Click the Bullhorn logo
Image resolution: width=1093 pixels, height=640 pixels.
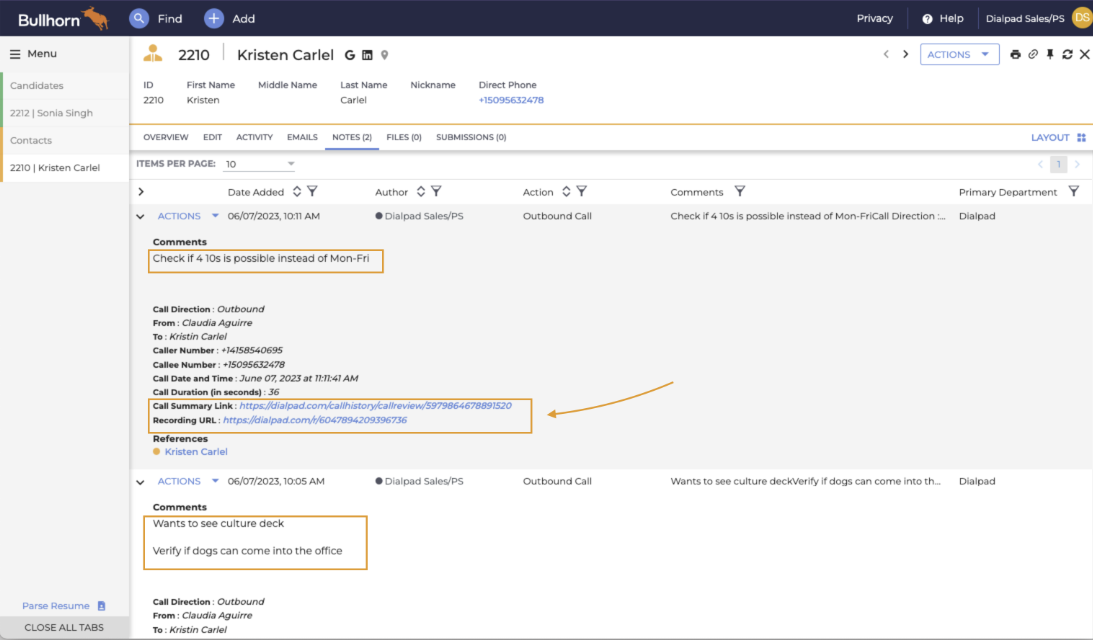click(63, 19)
